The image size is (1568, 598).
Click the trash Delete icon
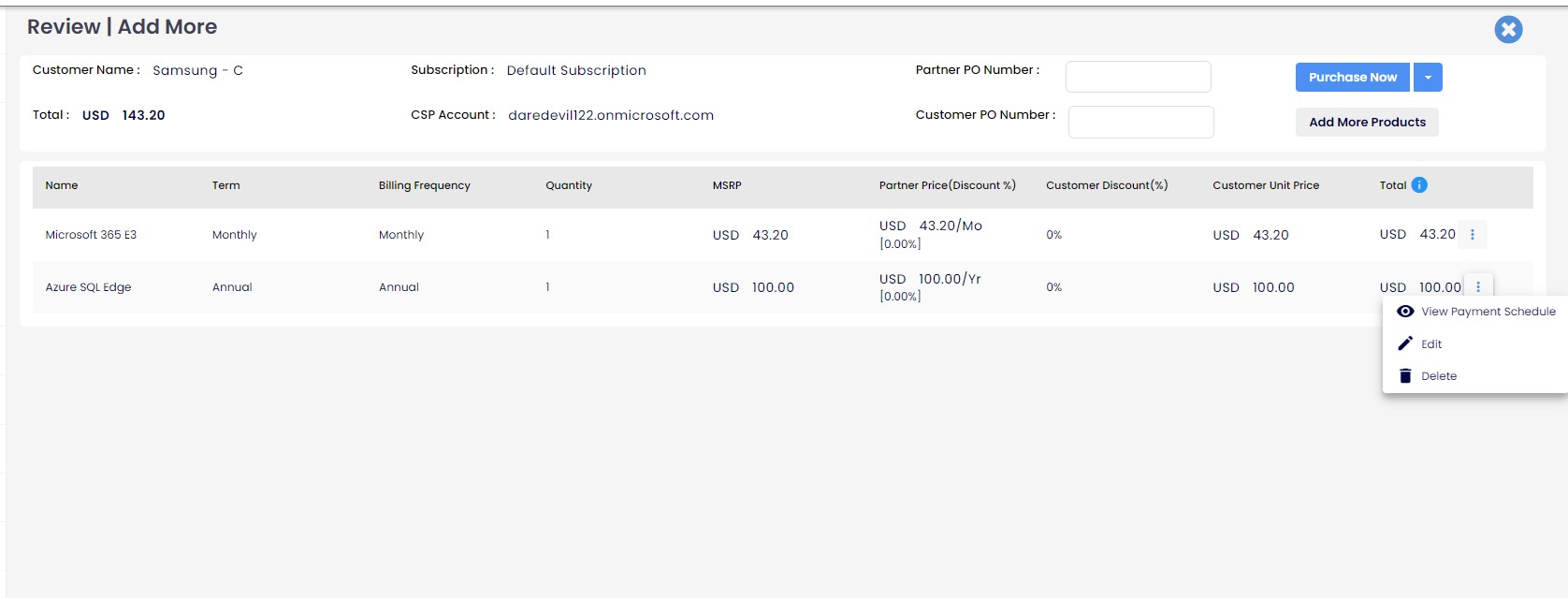coord(1405,376)
